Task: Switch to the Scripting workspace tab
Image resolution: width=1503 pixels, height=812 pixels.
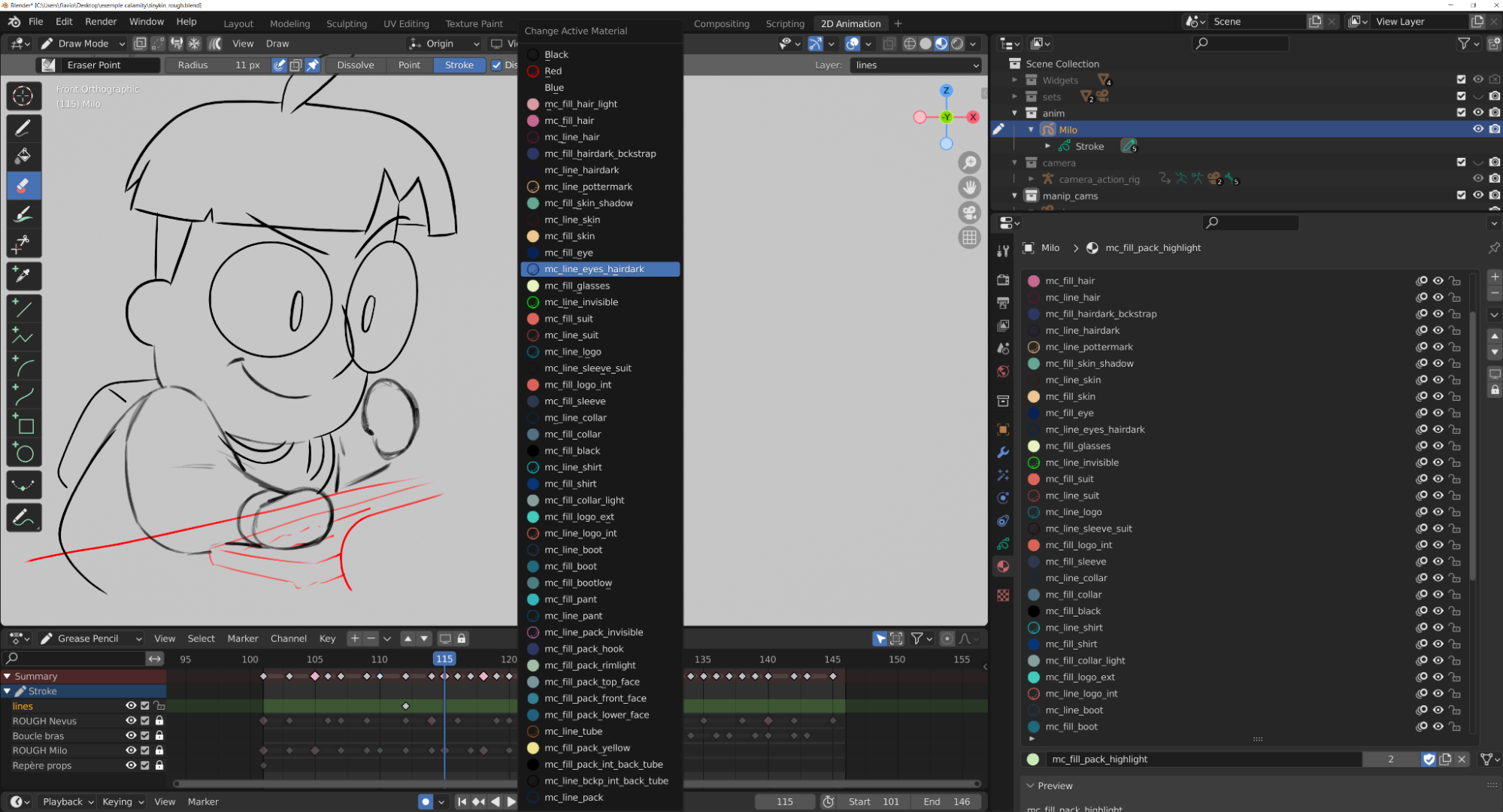Action: pos(784,23)
